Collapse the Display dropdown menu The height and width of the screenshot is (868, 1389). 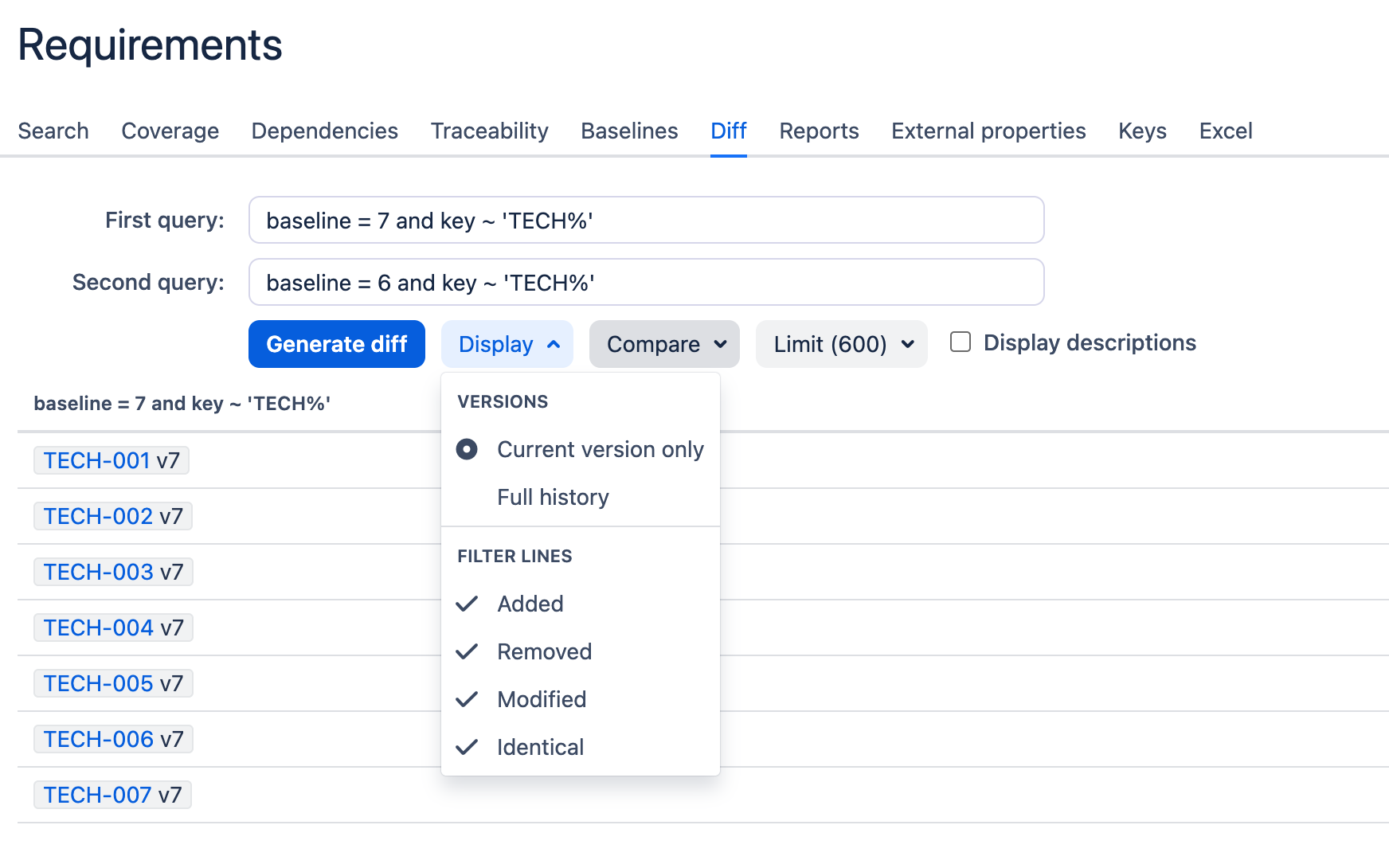click(507, 344)
